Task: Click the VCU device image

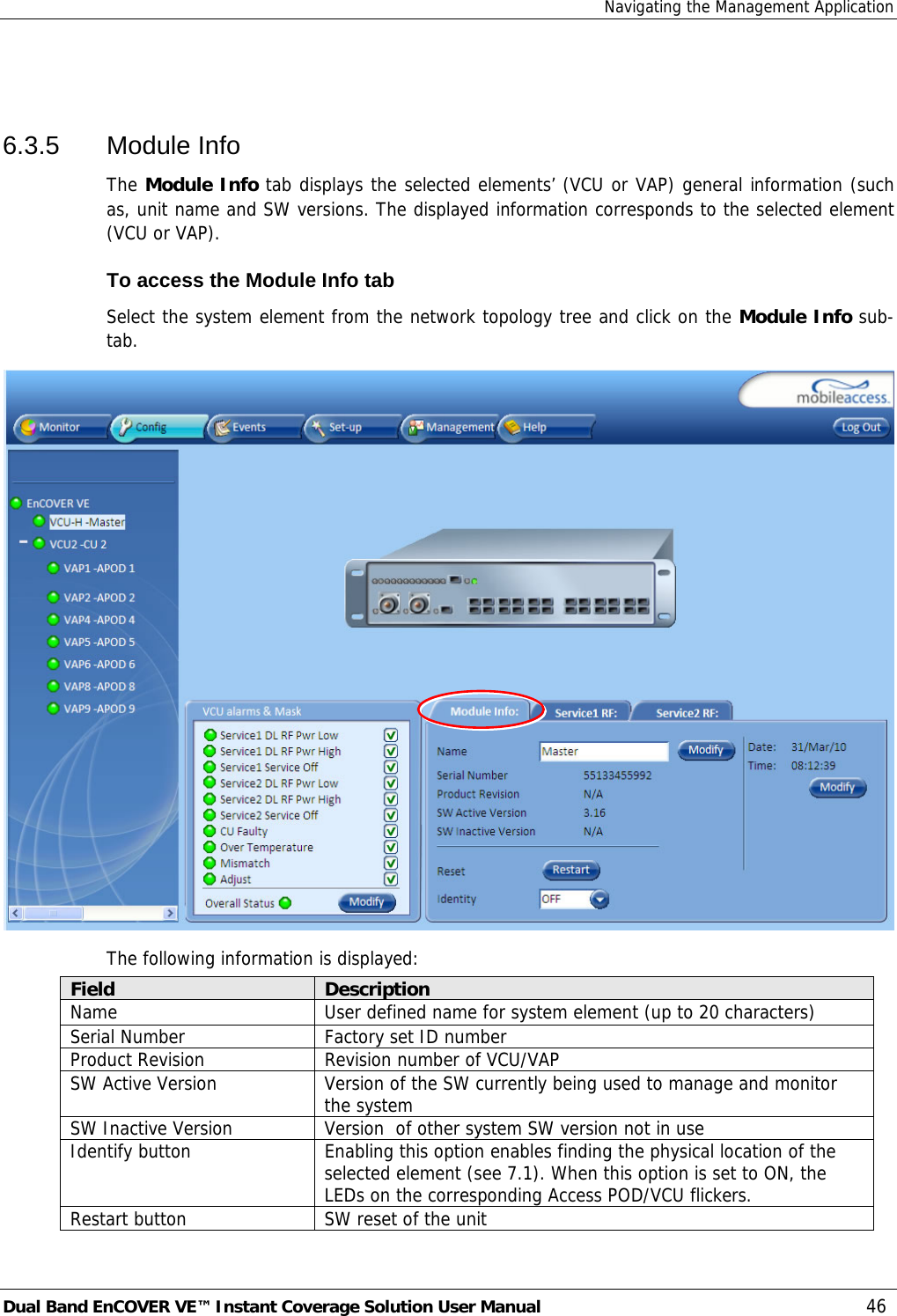Action: point(511,579)
